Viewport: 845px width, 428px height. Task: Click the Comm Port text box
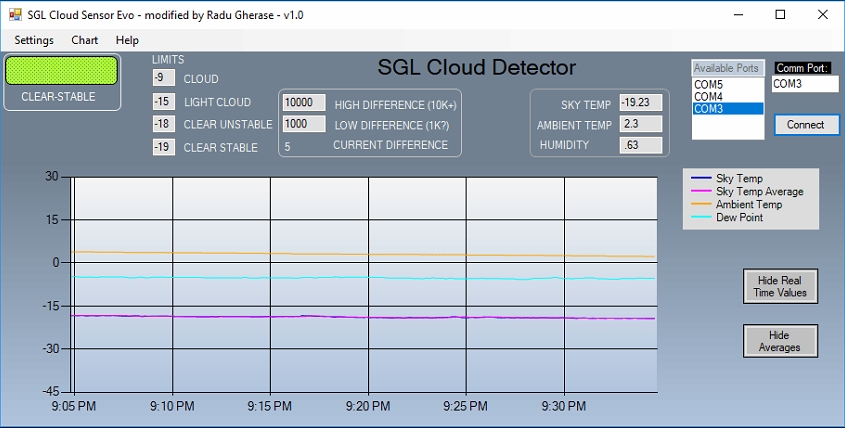(x=805, y=84)
